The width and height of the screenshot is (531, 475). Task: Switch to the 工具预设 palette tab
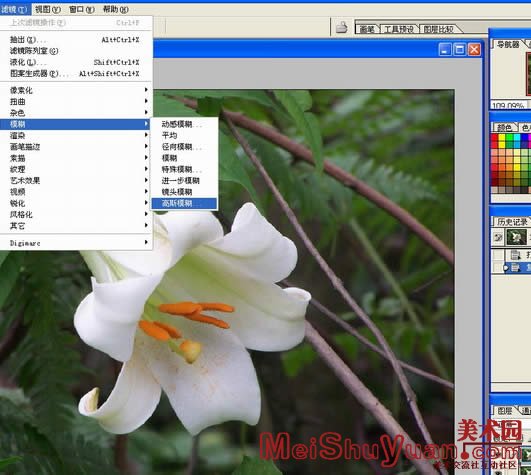(x=399, y=29)
